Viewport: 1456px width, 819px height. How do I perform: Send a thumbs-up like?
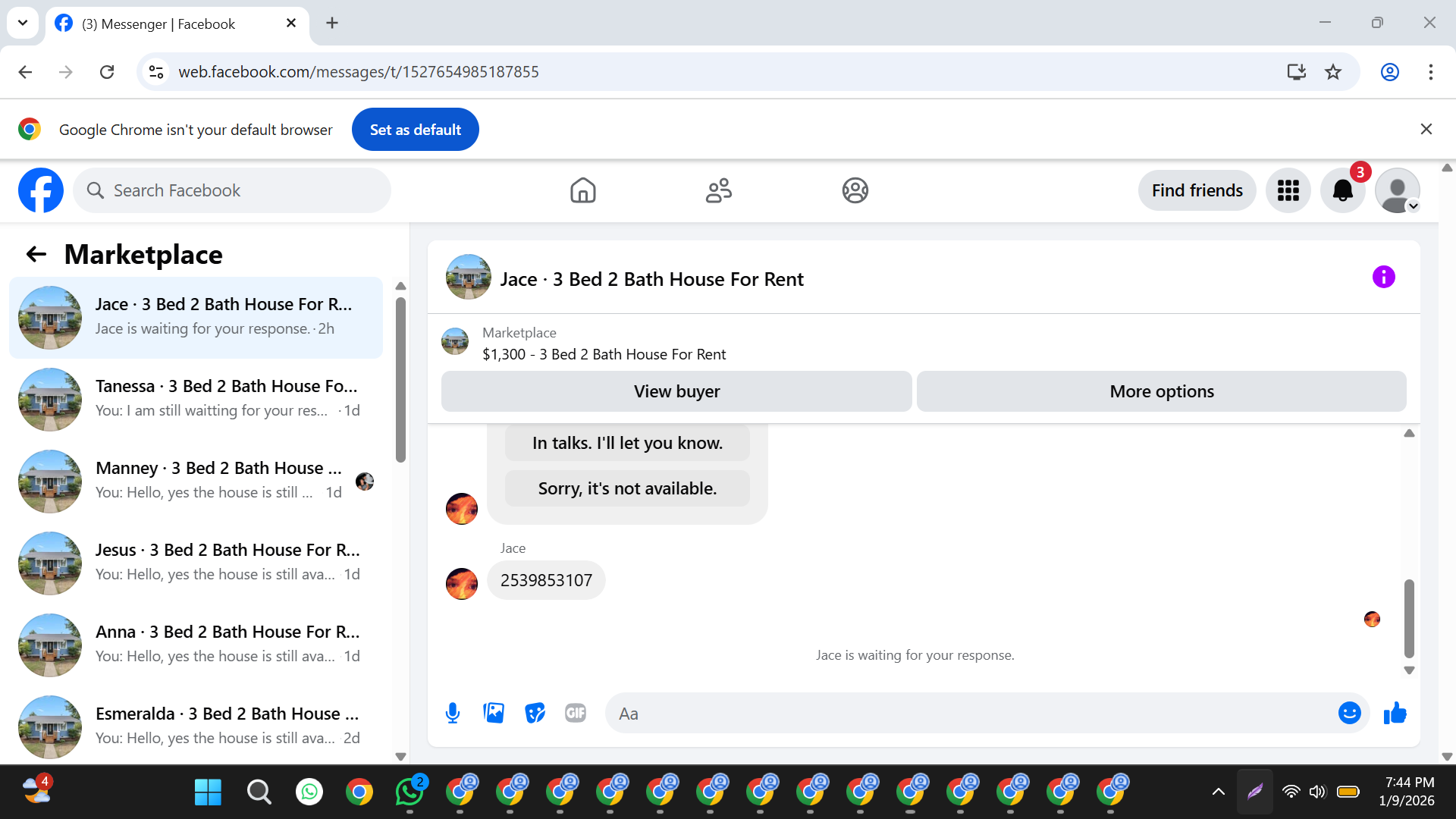(x=1395, y=713)
